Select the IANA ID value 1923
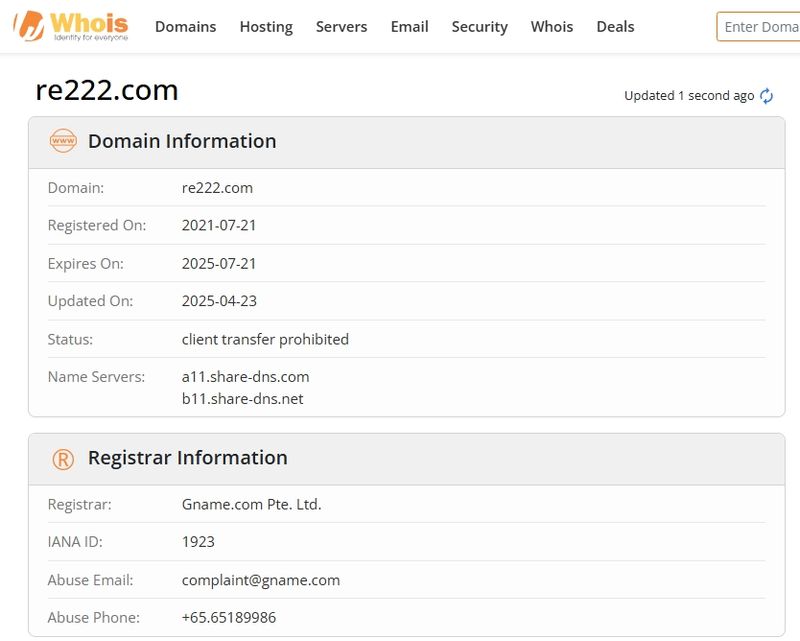The image size is (800, 641). tap(198, 541)
